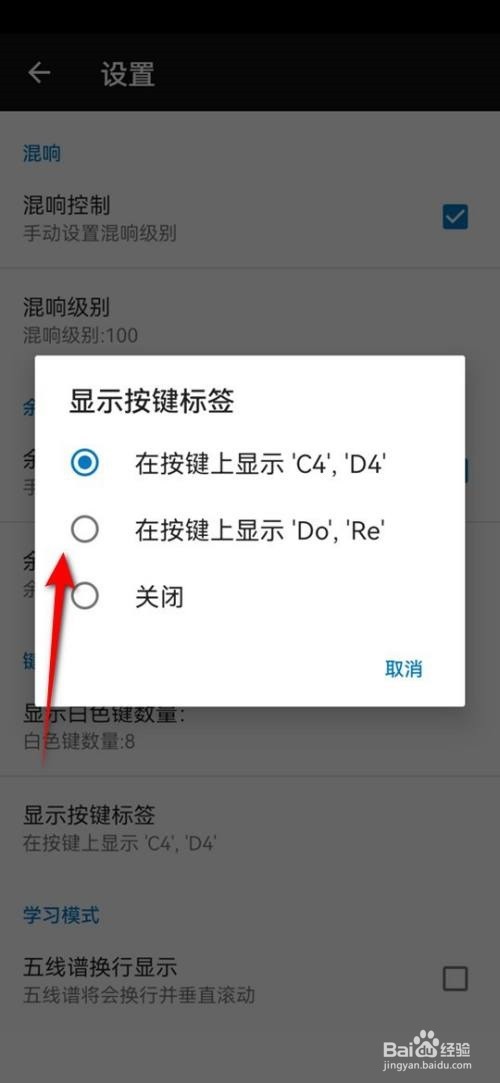500x1083 pixels.
Task: Tap the back arrow icon
Action: pos(39,73)
